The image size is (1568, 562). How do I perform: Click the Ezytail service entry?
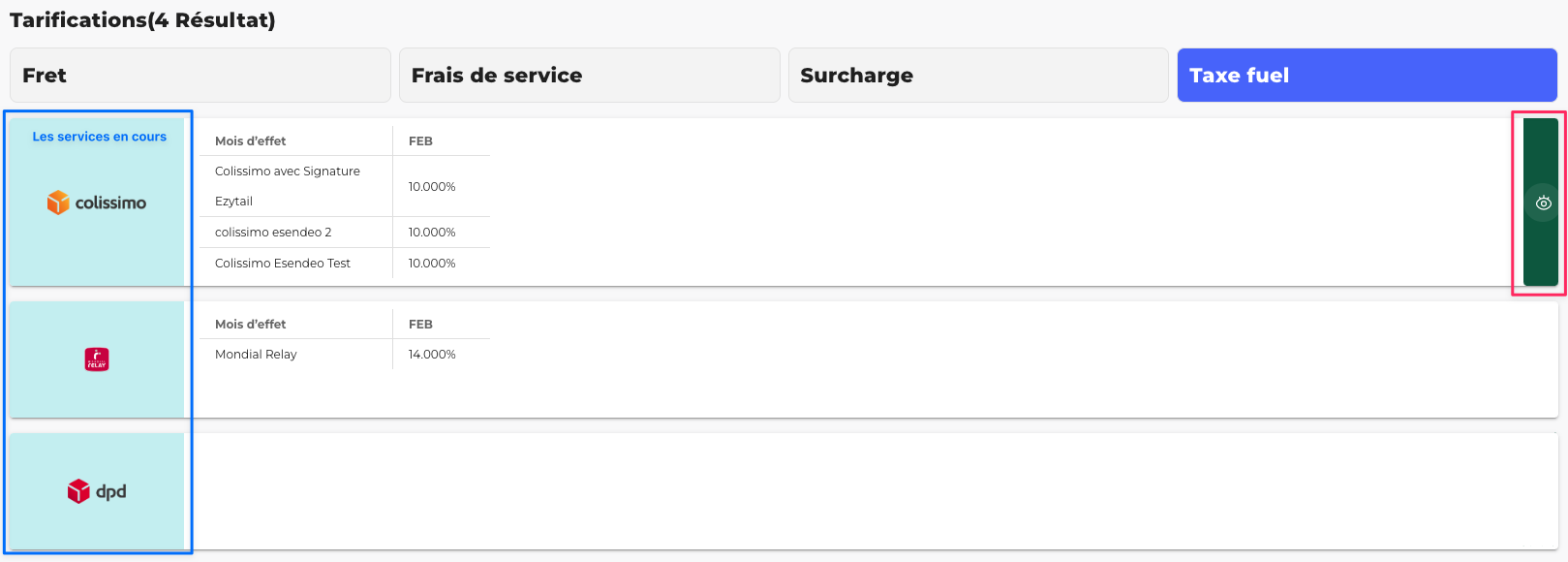pos(233,202)
